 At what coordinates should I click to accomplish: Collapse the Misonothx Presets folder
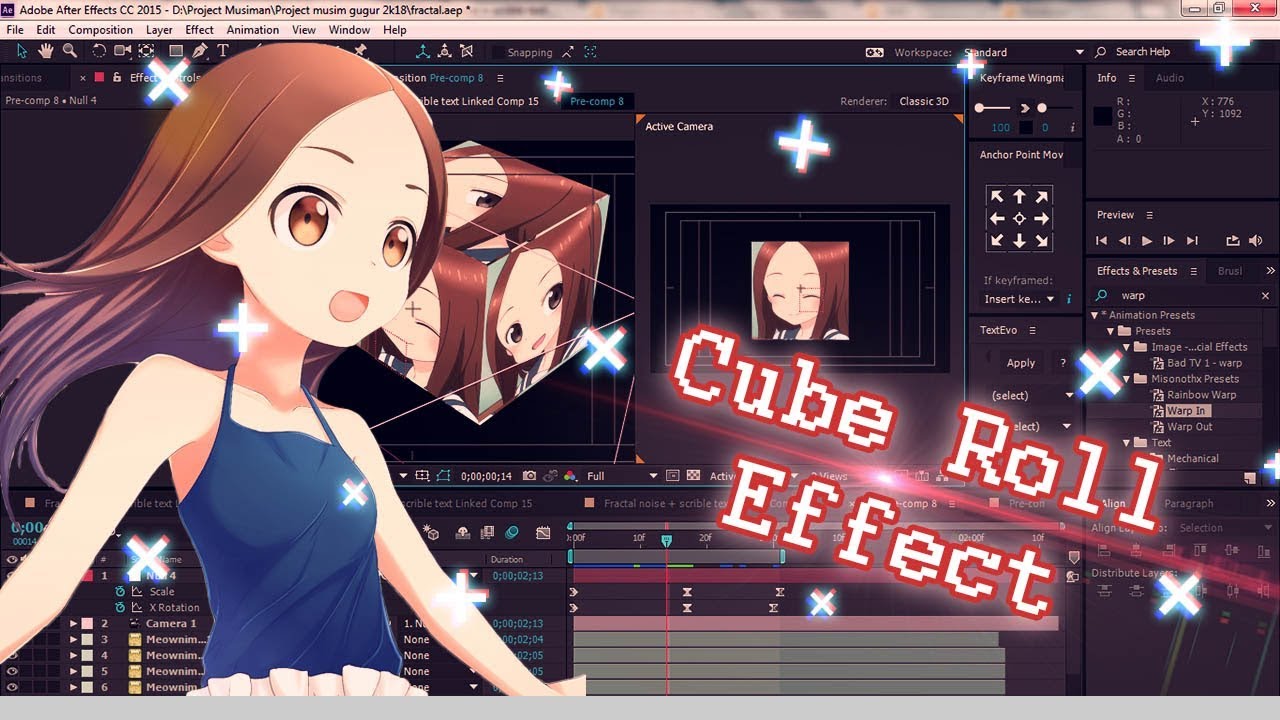pos(1127,379)
